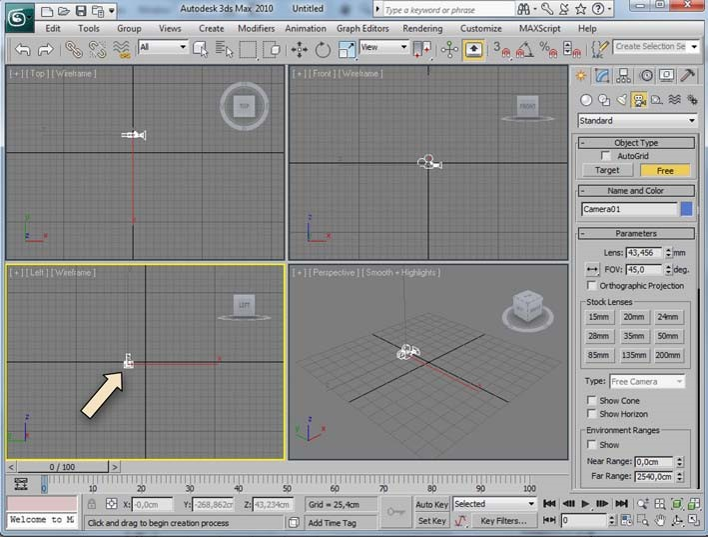Activate Select and Move tool

click(299, 49)
